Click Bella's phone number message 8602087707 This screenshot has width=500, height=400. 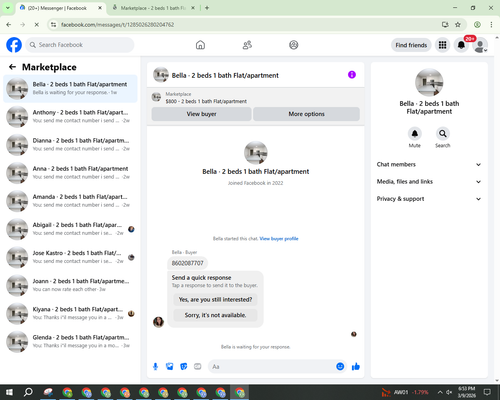[x=187, y=263]
